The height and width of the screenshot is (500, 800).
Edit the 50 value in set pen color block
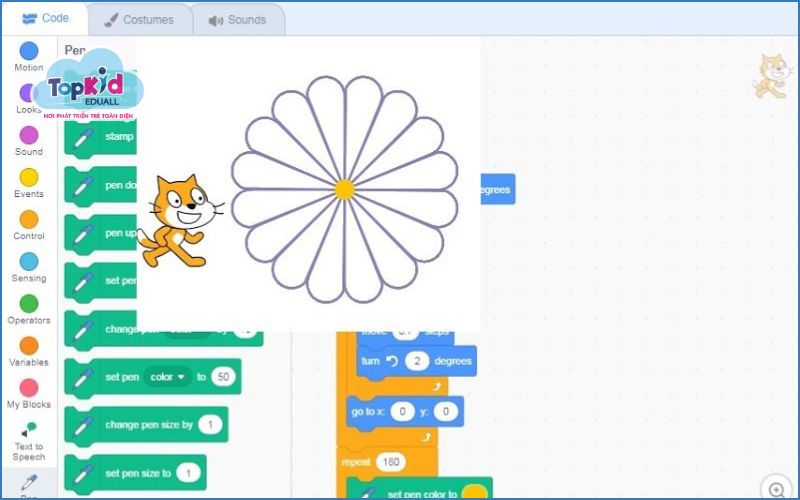[223, 377]
